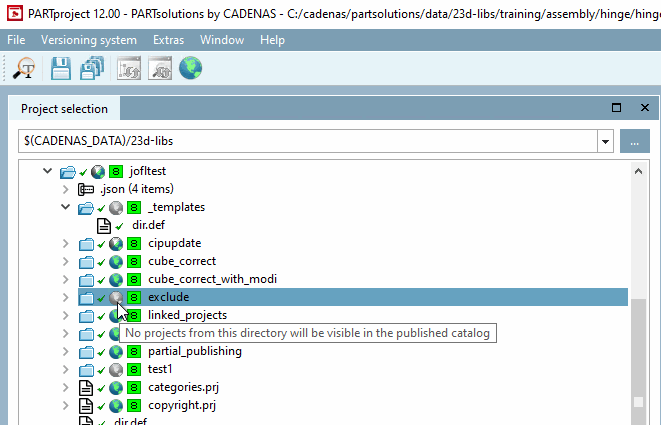
Task: Select dir.def under _templates
Action: pos(148,225)
